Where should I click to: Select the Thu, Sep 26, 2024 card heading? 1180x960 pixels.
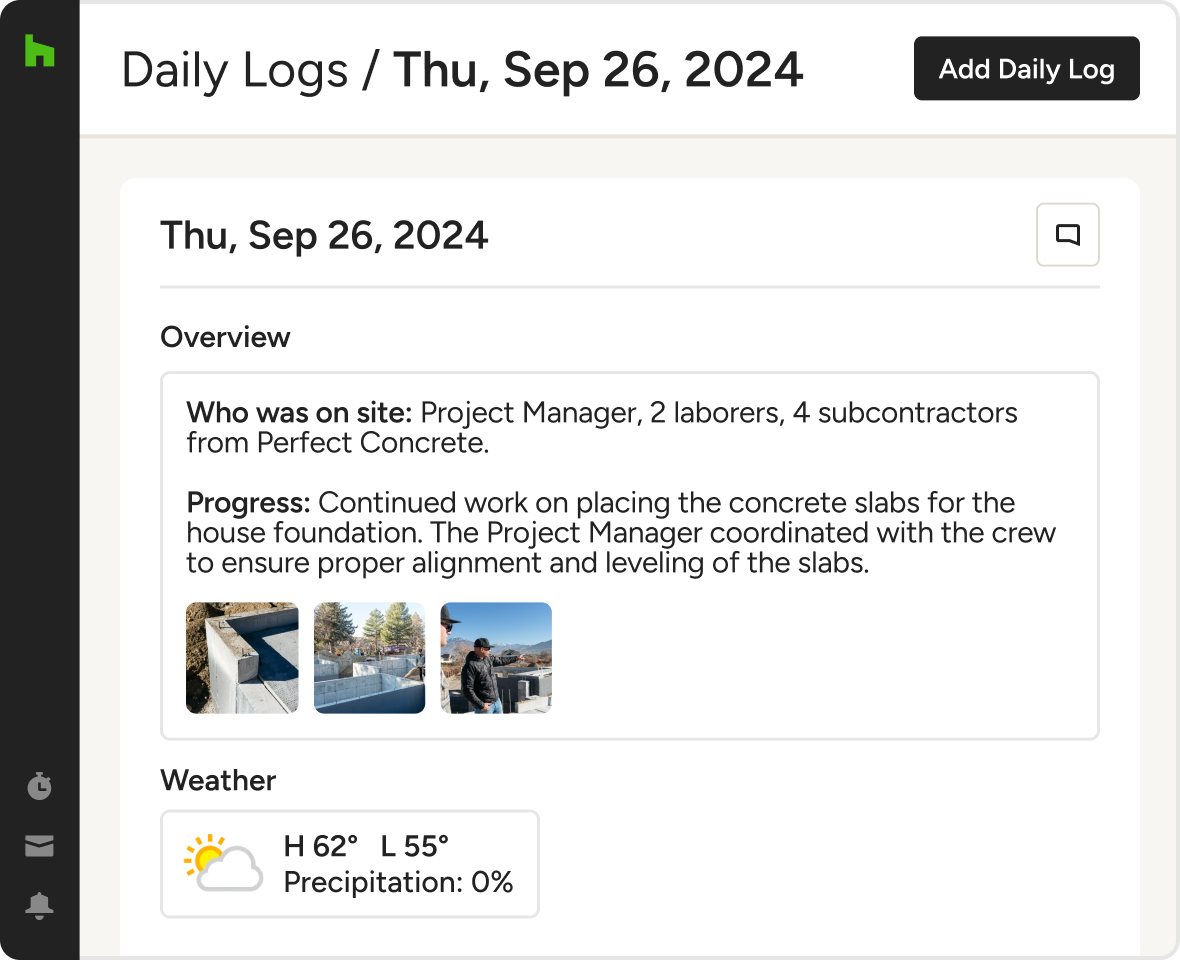click(324, 236)
